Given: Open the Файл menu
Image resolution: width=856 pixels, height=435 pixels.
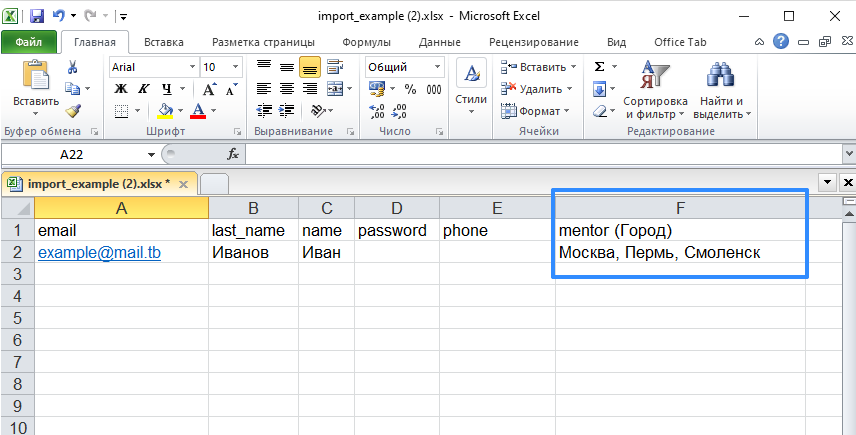Looking at the screenshot, I should tap(28, 42).
